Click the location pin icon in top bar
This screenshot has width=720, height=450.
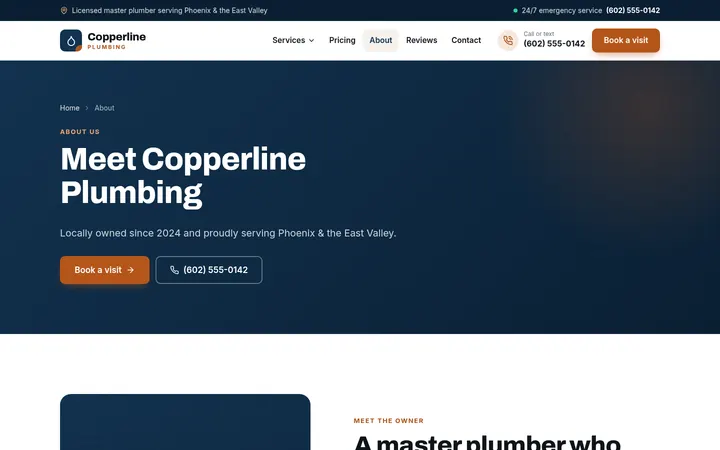[64, 11]
